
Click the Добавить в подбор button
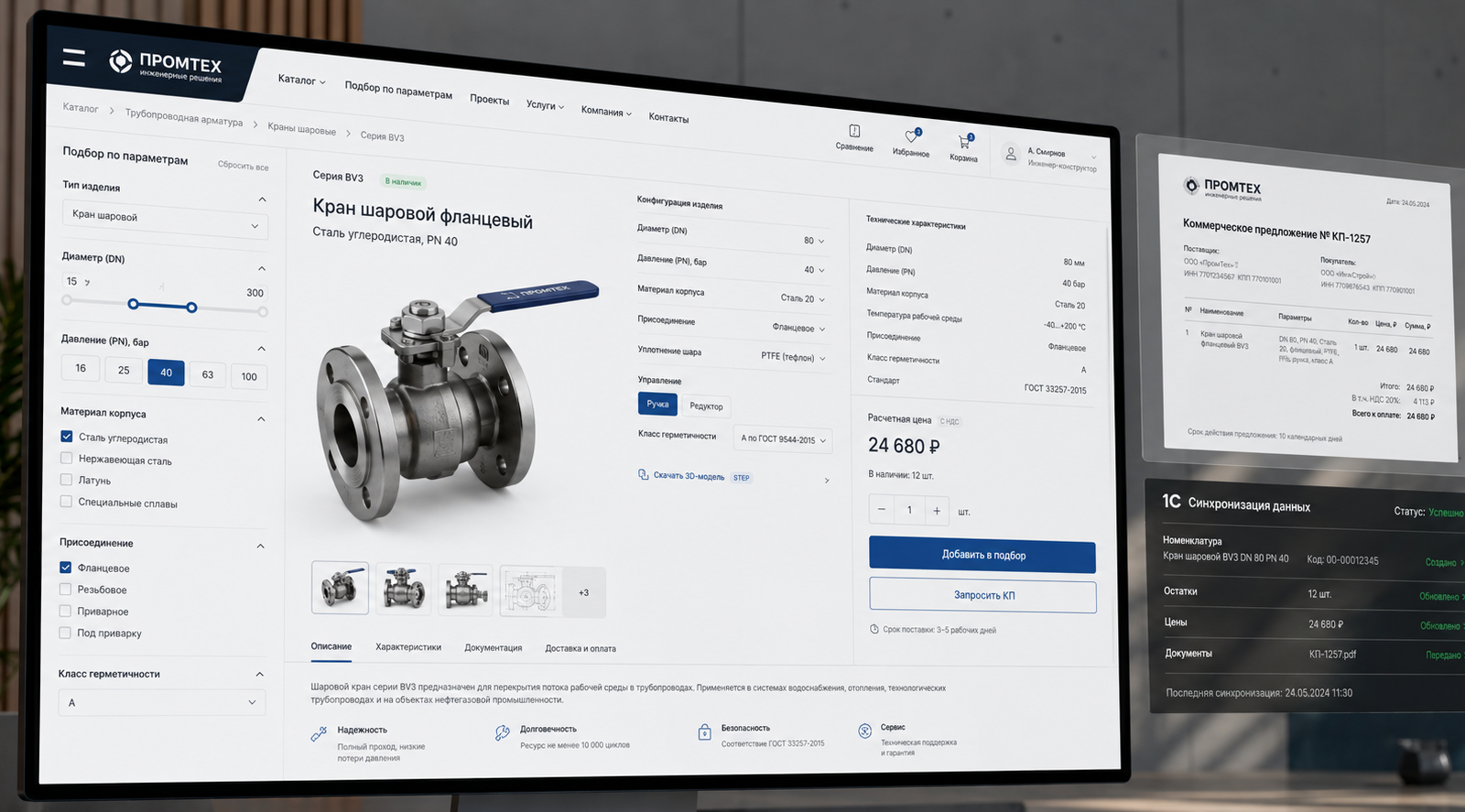click(x=982, y=555)
